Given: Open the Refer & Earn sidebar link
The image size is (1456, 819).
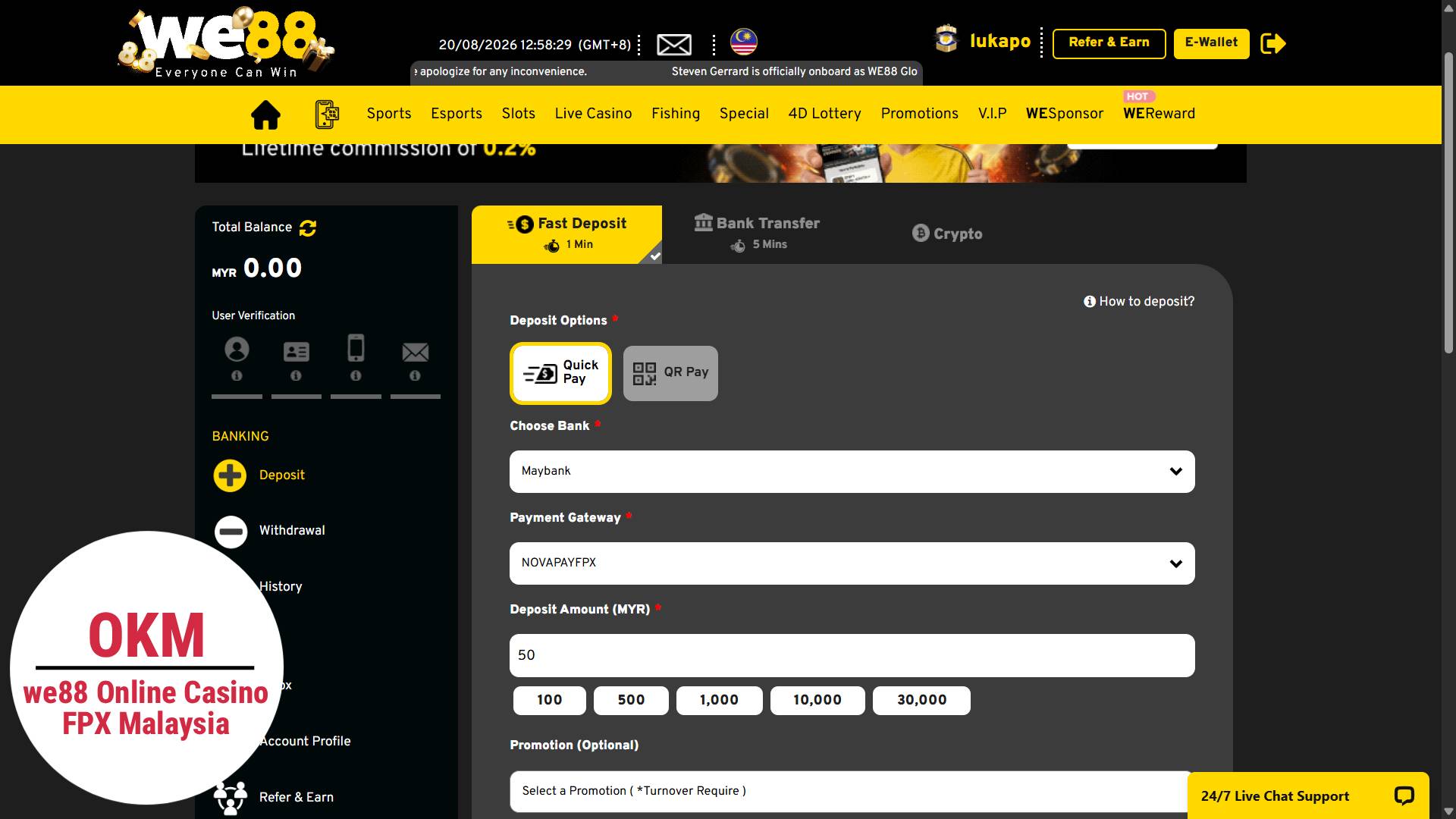Looking at the screenshot, I should tap(297, 798).
